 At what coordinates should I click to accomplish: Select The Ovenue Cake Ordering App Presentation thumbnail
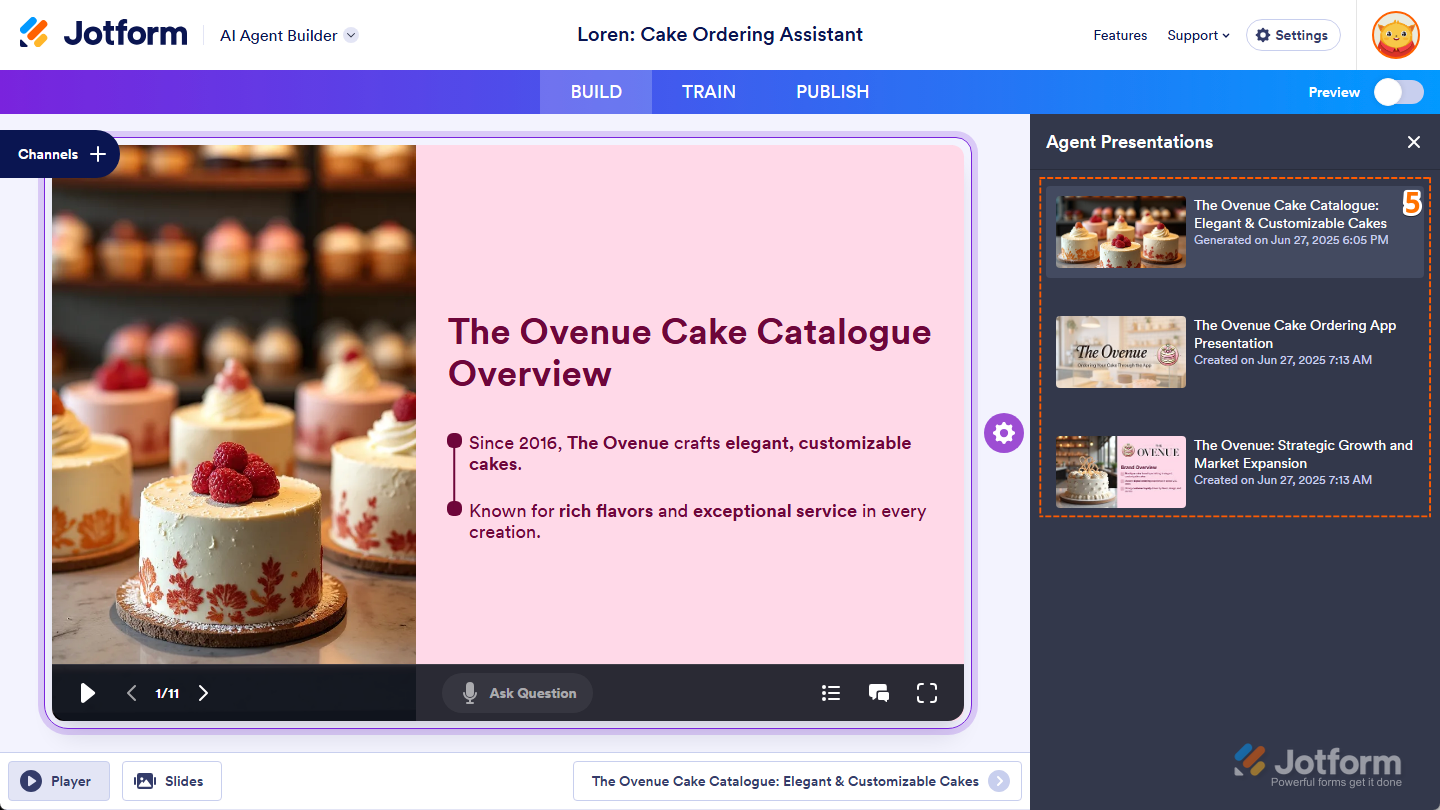coord(1121,352)
